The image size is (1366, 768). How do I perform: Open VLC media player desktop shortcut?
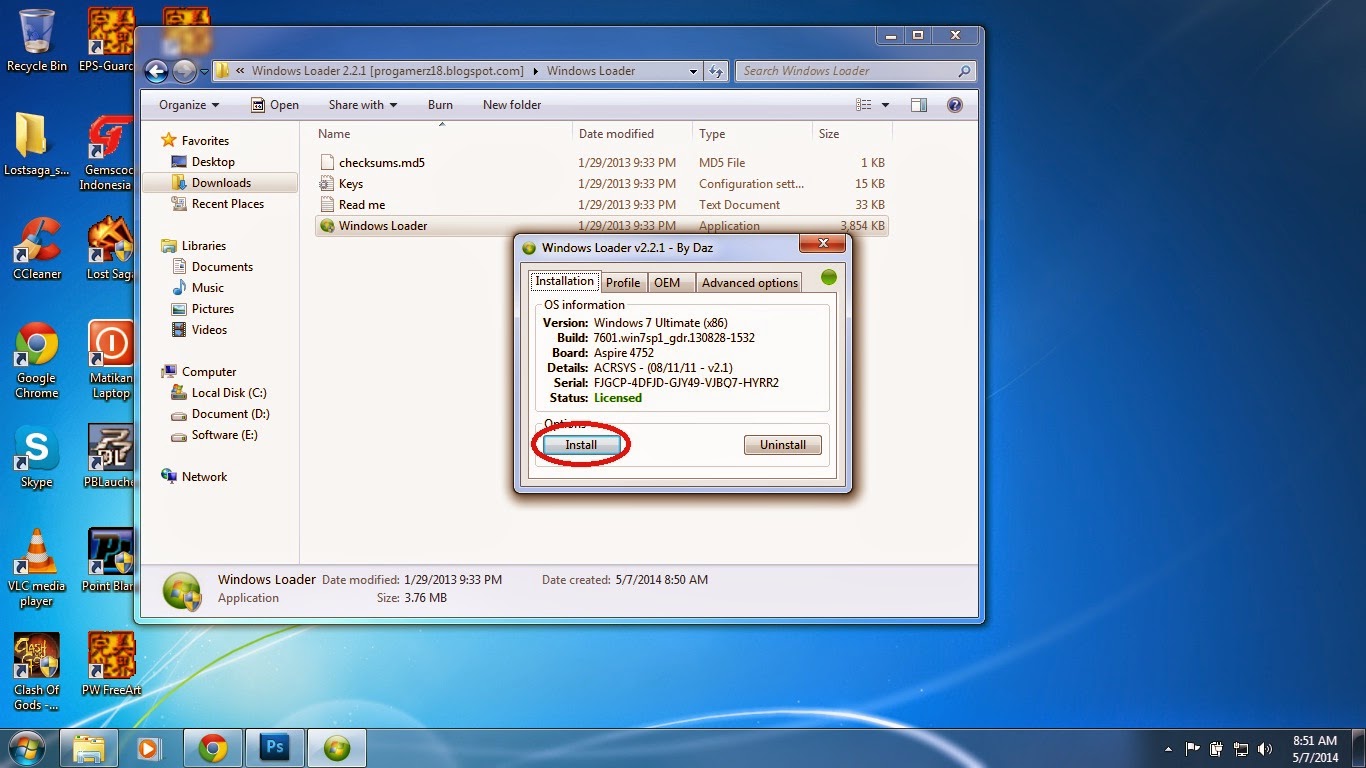coord(36,568)
